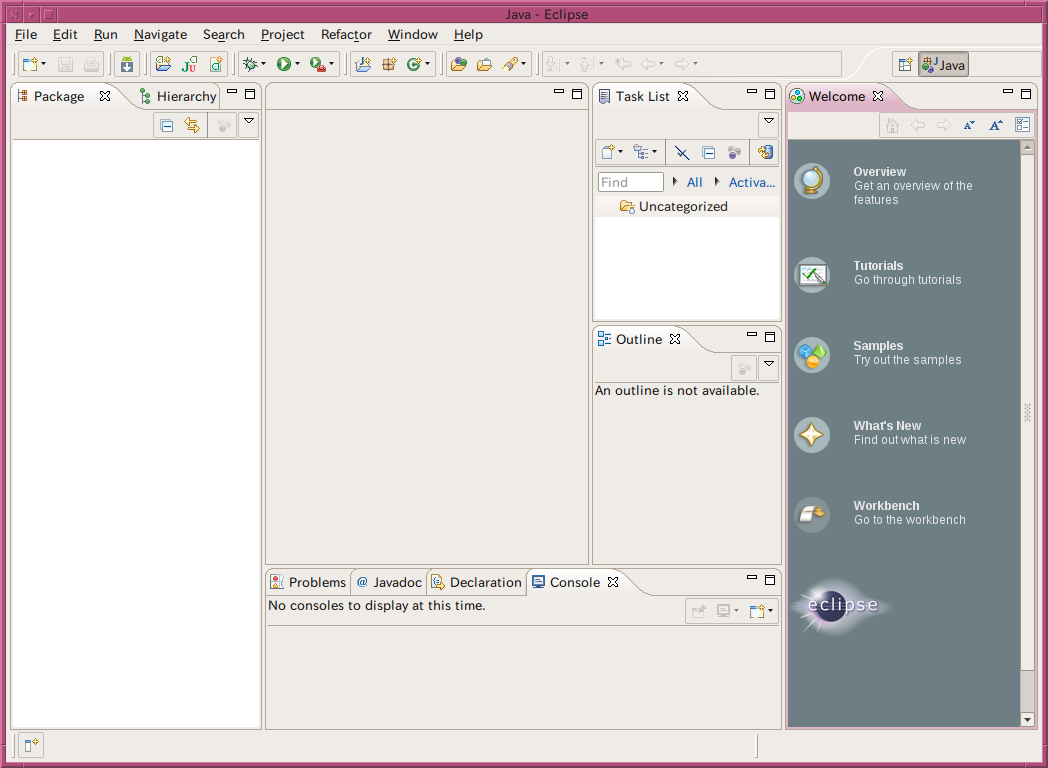Open the Run configurations dropdown arrow
Viewport: 1048px width, 768px height.
[297, 64]
